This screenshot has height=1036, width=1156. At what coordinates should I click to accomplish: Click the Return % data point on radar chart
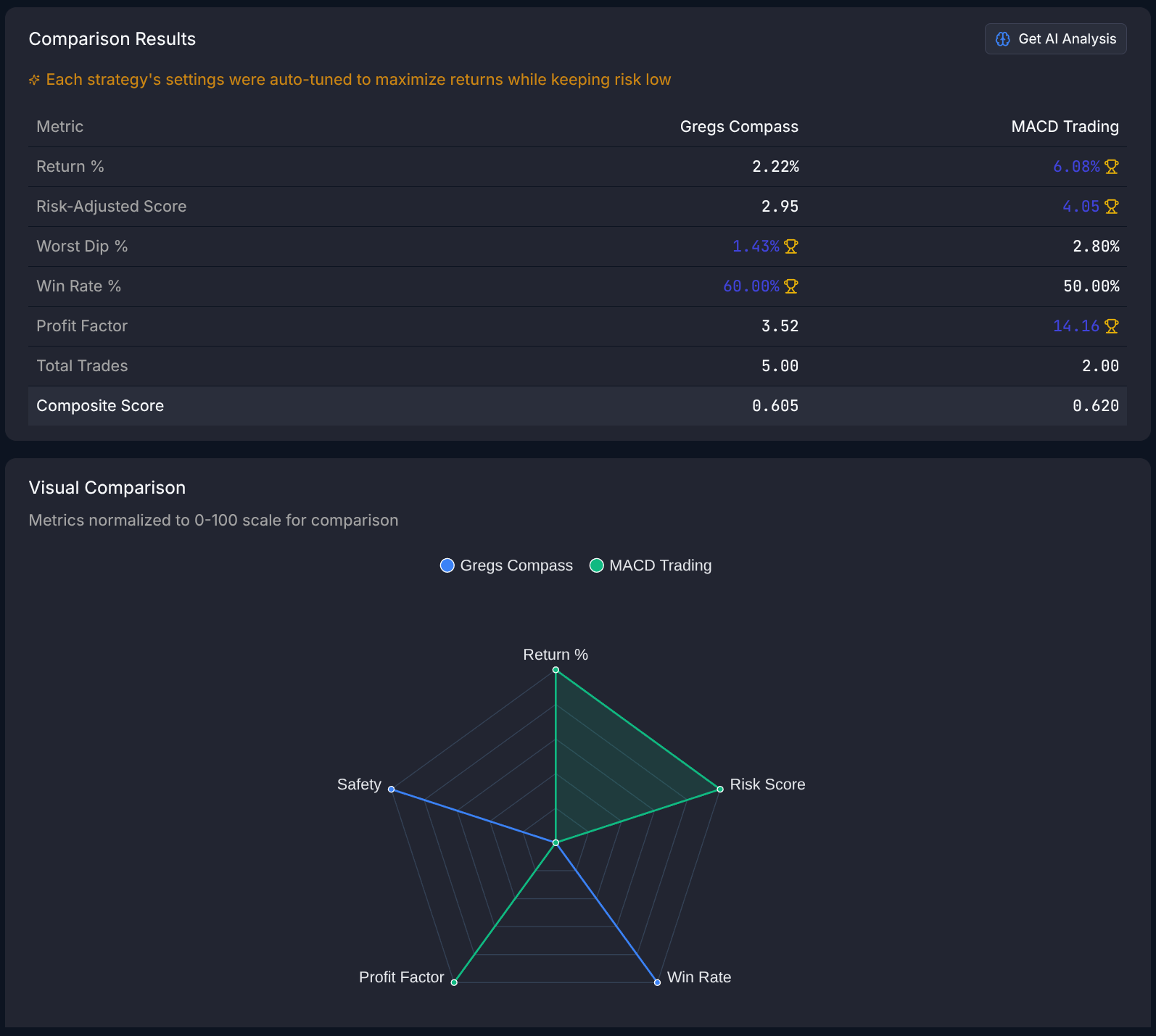click(556, 670)
